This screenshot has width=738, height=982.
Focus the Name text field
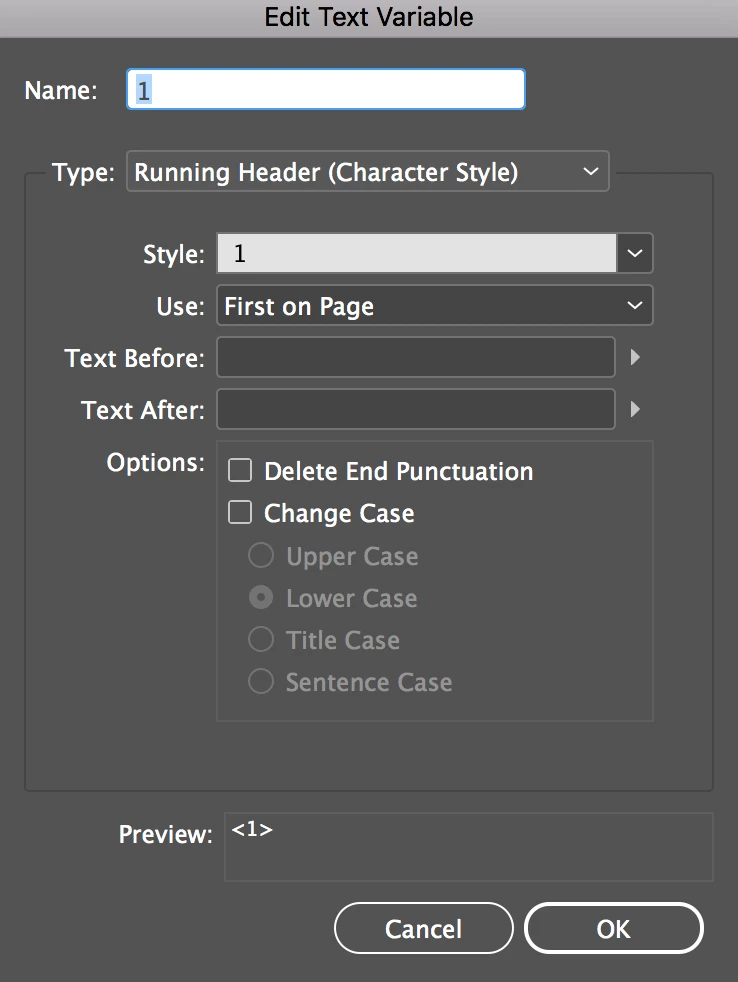pos(325,90)
